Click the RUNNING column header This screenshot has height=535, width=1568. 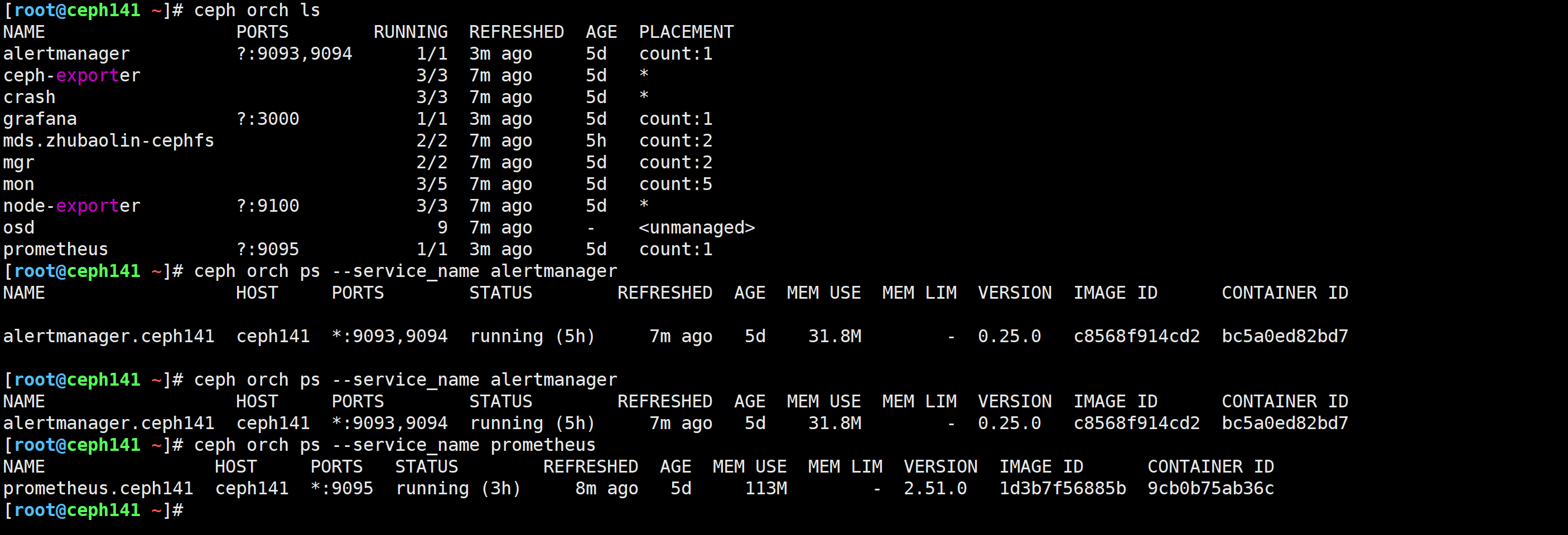point(411,32)
